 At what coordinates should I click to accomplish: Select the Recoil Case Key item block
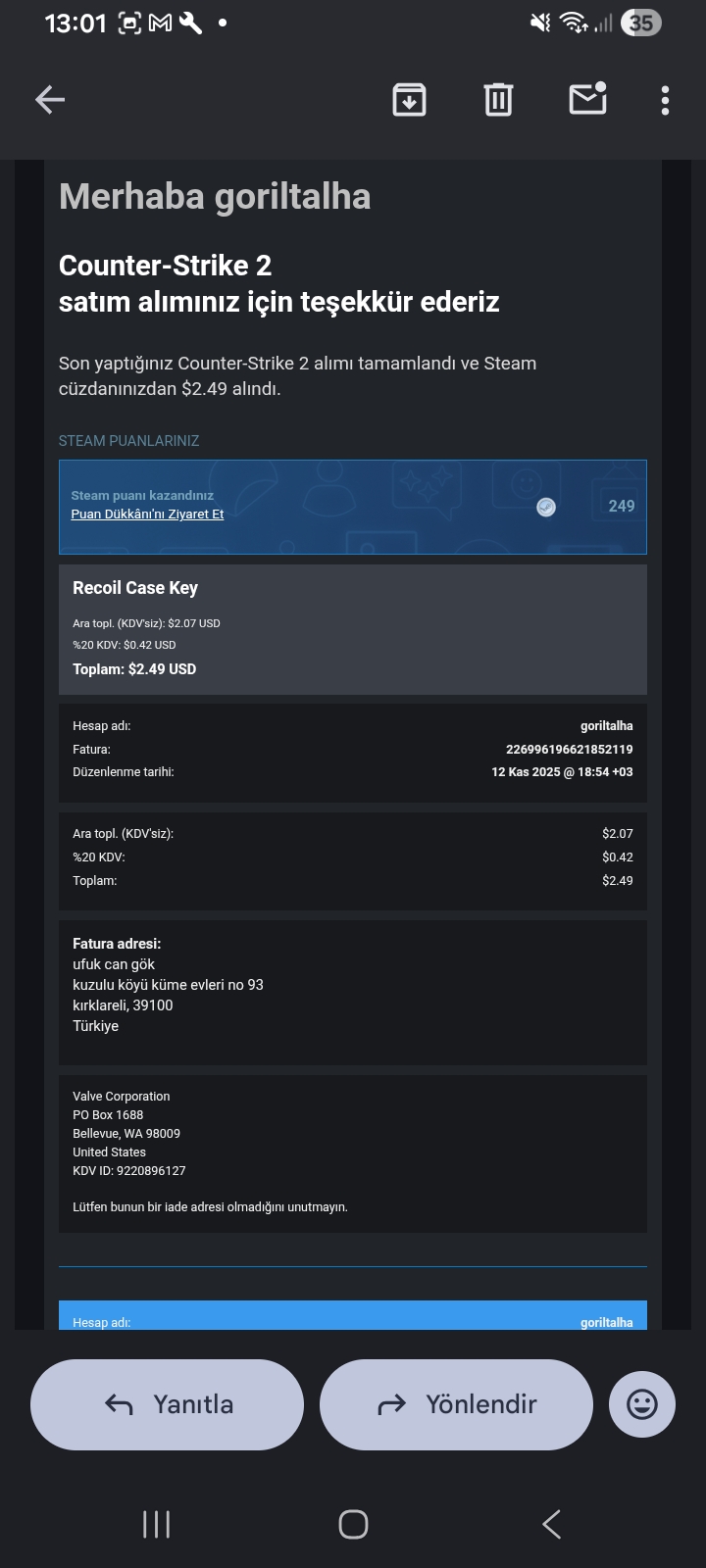(353, 629)
